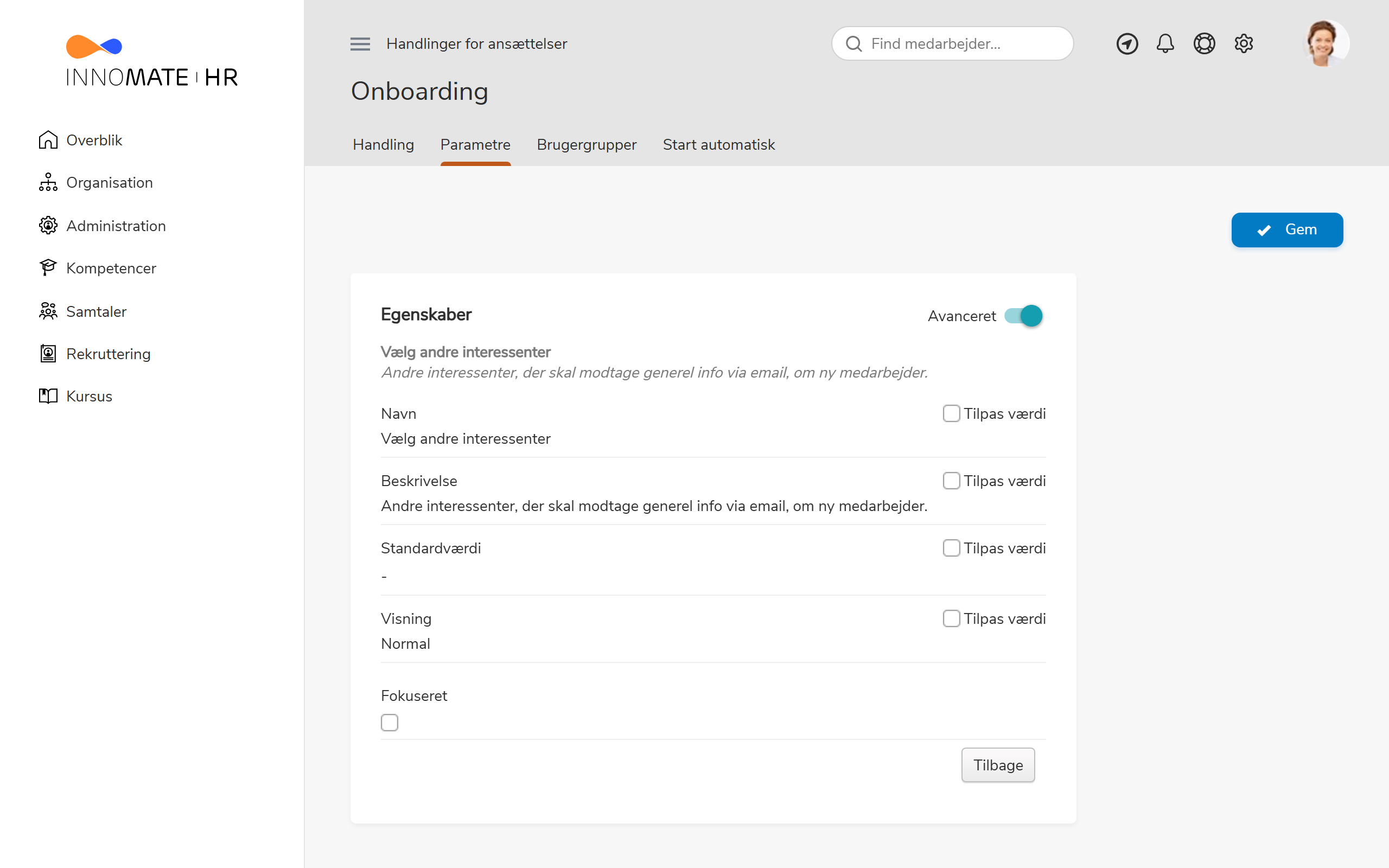Click the Gem save button

click(1287, 229)
